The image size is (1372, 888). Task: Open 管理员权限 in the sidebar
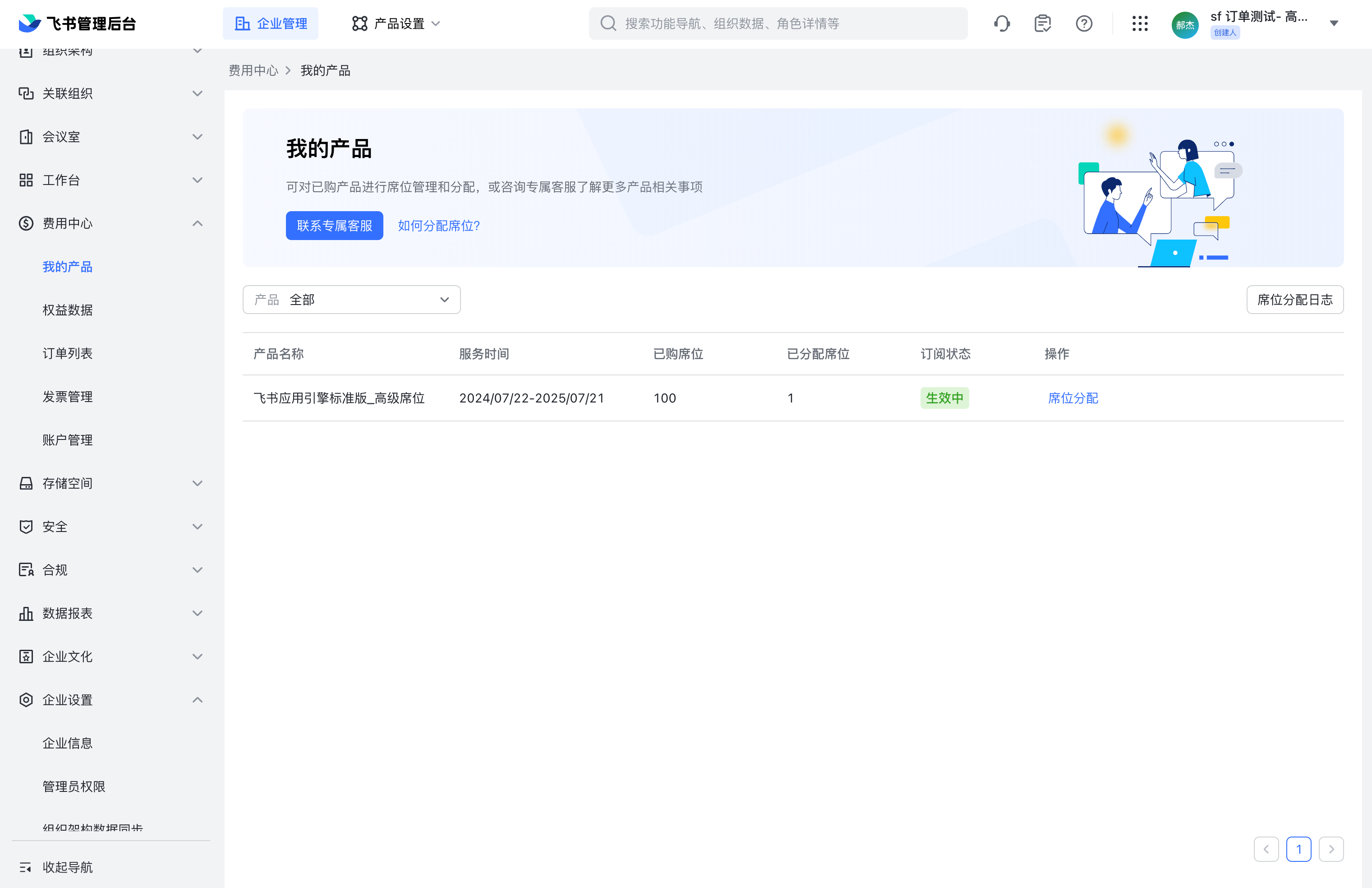(74, 786)
